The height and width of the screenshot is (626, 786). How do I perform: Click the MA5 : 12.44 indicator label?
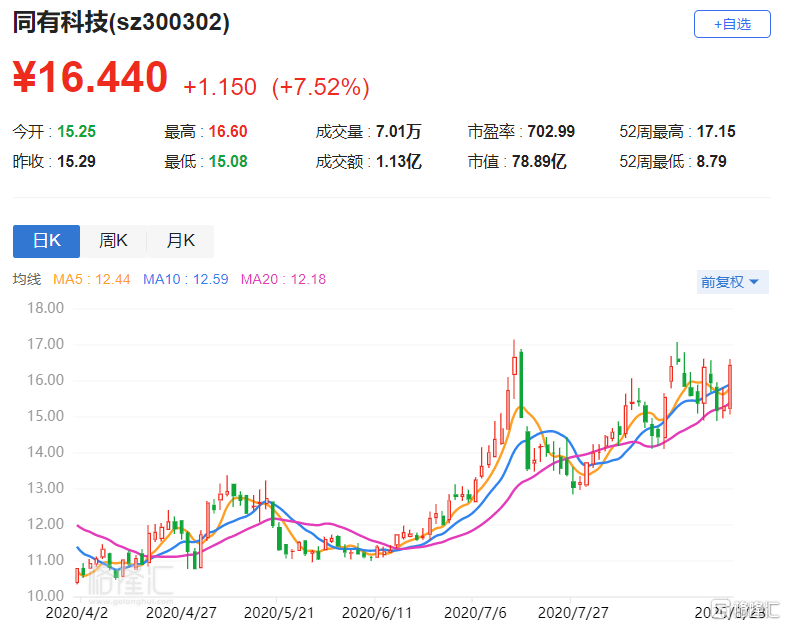click(x=92, y=279)
